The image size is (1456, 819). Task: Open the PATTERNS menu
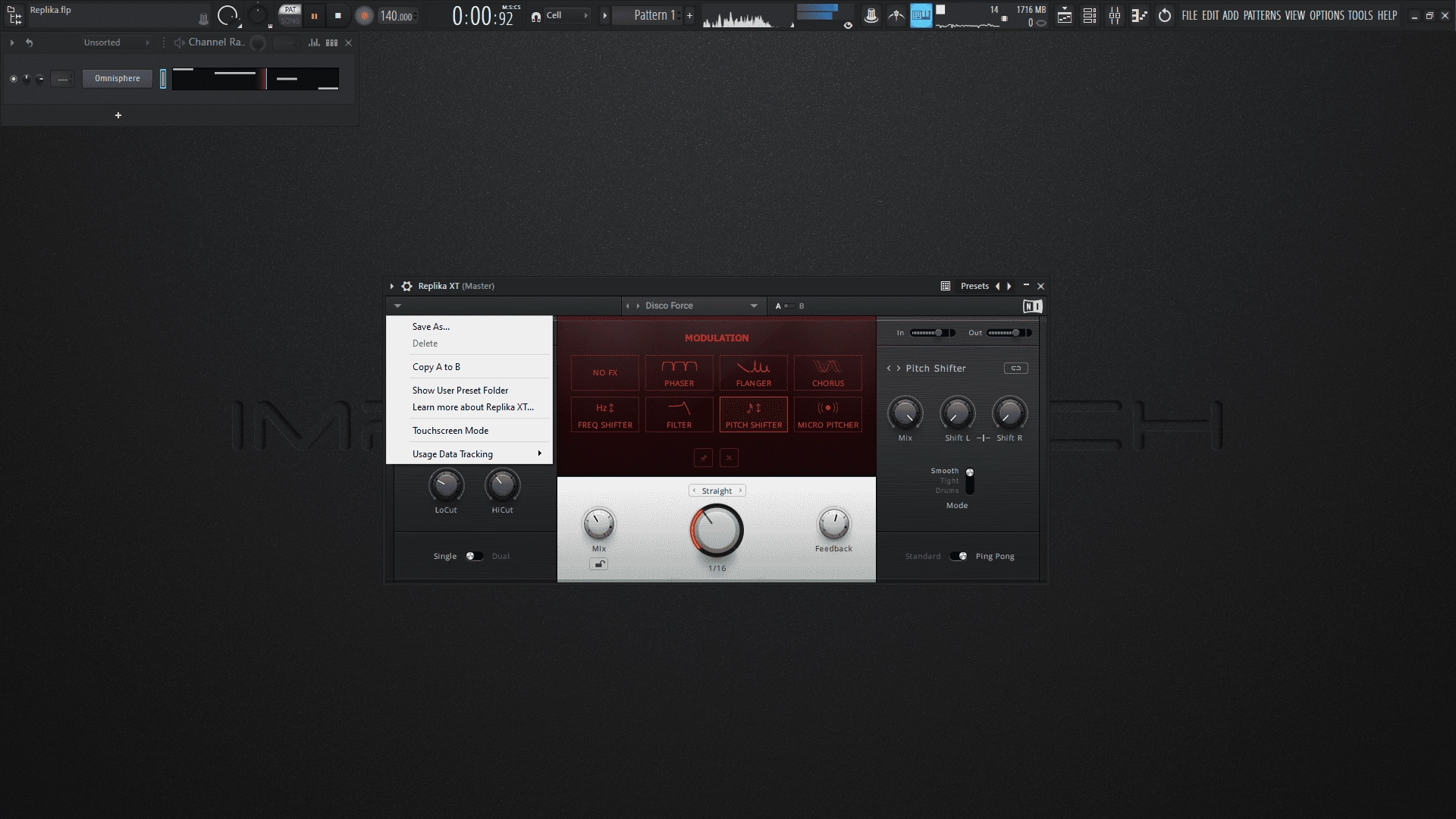coord(1262,15)
